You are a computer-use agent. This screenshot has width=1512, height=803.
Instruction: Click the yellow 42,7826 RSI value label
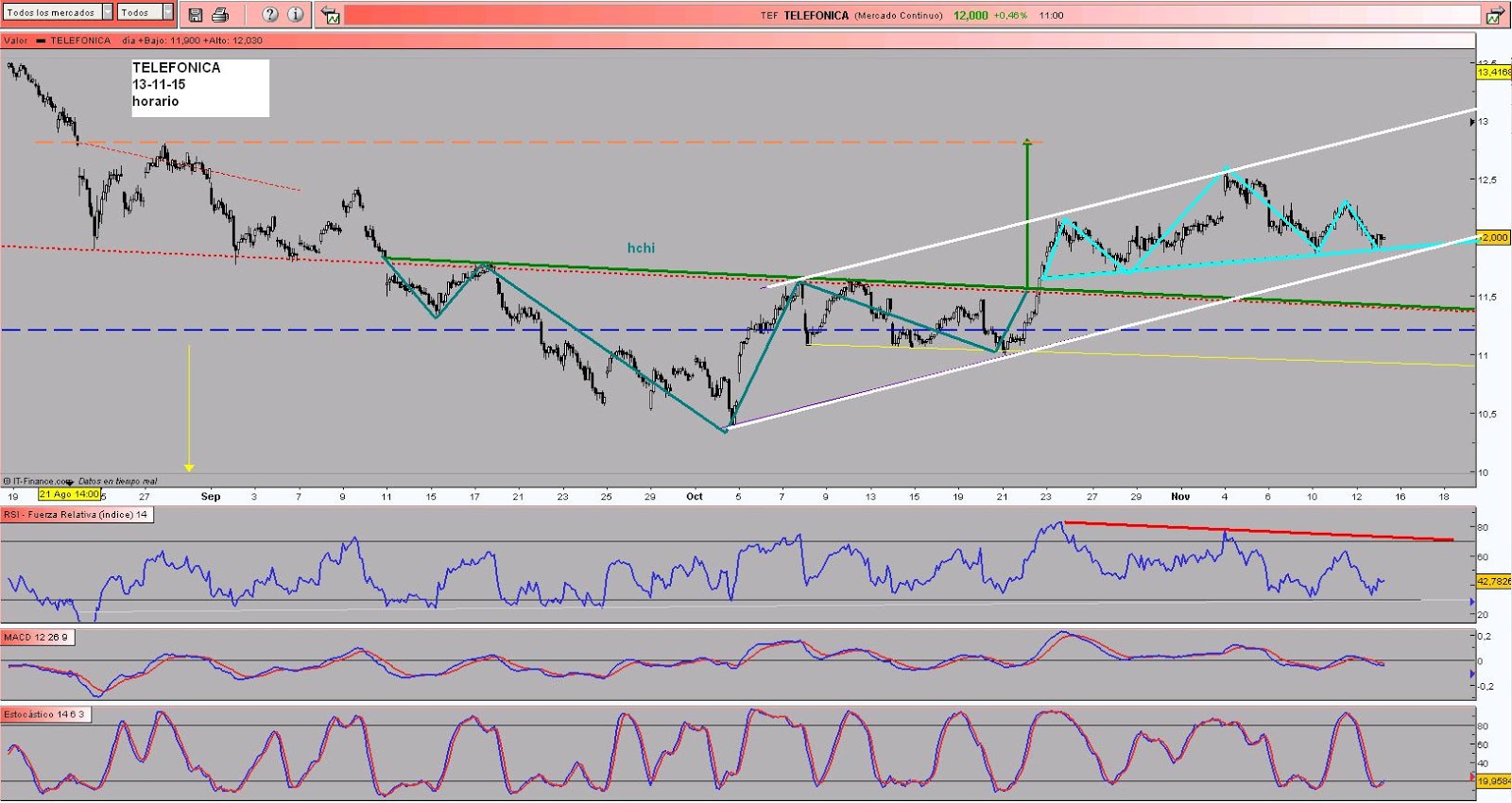1494,581
